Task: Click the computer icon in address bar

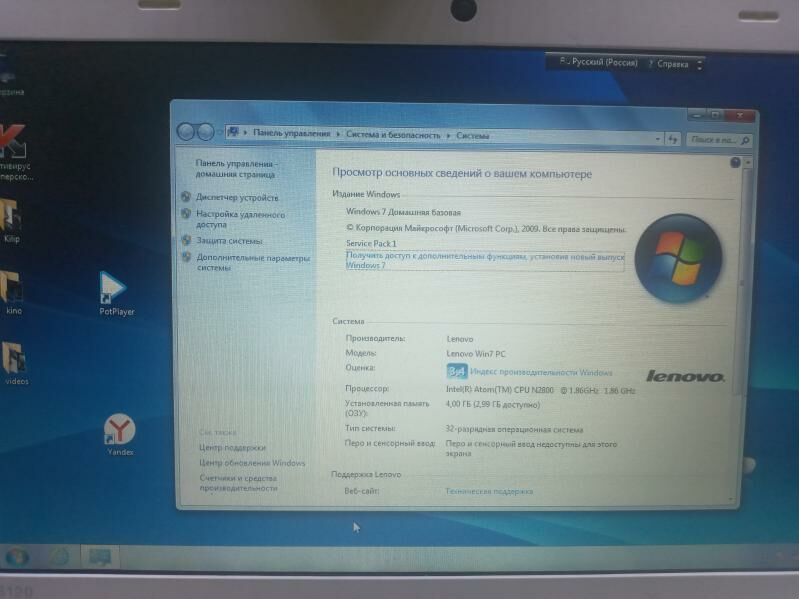Action: [233, 132]
